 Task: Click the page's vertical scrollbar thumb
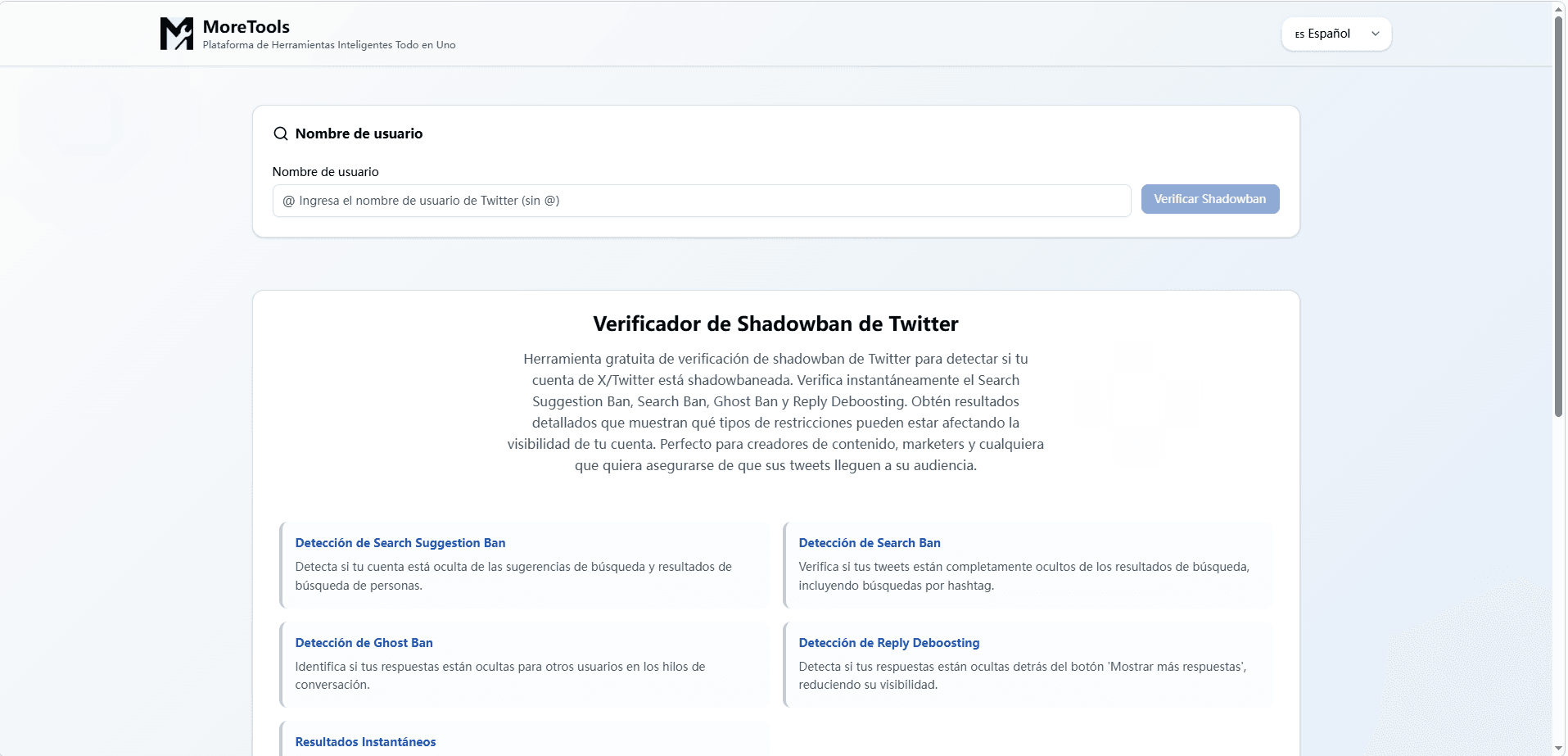[1558, 213]
